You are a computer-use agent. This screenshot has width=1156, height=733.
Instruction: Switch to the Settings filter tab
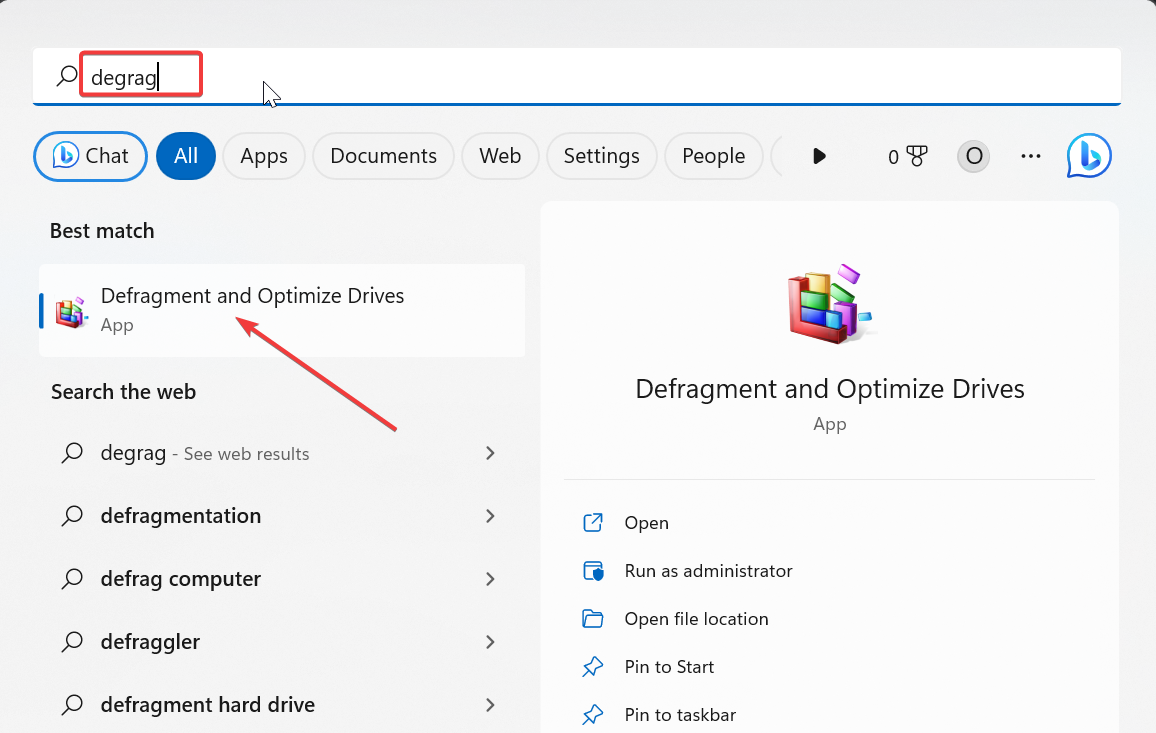pos(601,156)
